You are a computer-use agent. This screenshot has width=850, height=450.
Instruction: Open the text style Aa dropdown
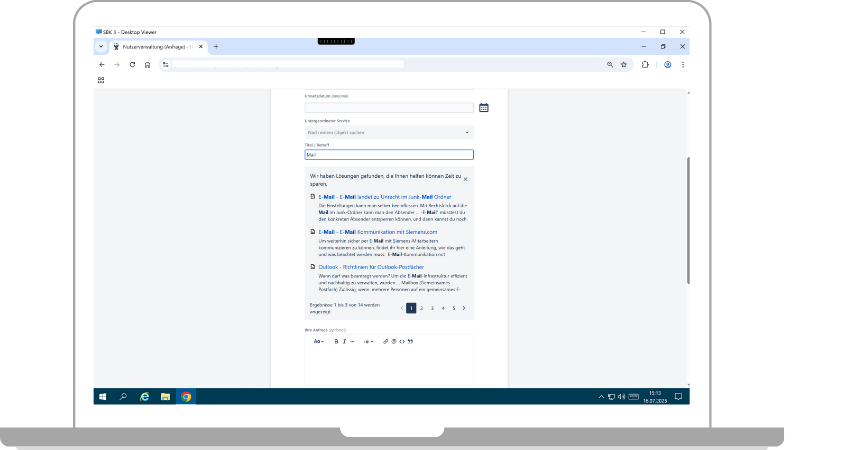[319, 342]
